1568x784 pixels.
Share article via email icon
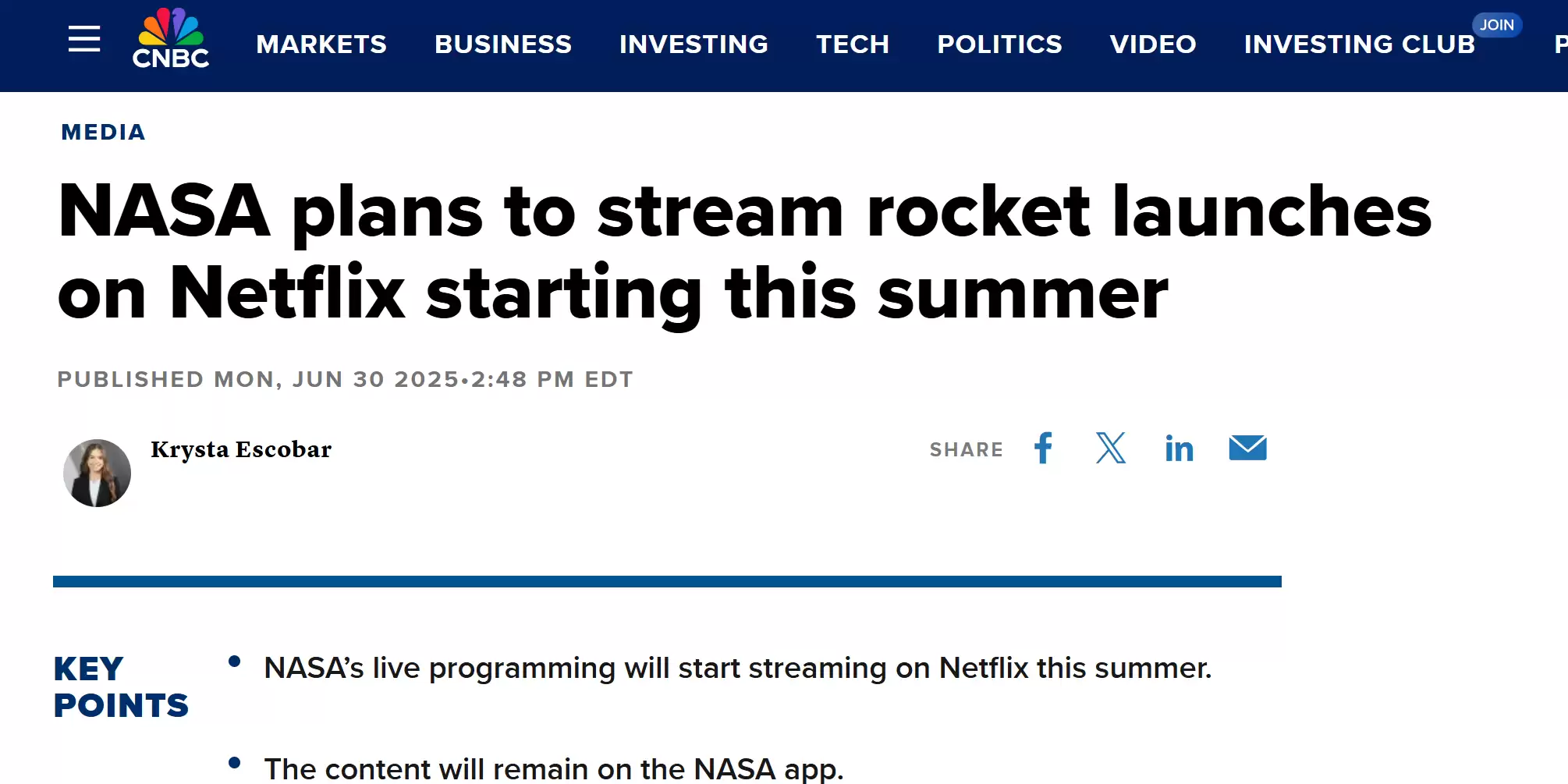click(1247, 449)
